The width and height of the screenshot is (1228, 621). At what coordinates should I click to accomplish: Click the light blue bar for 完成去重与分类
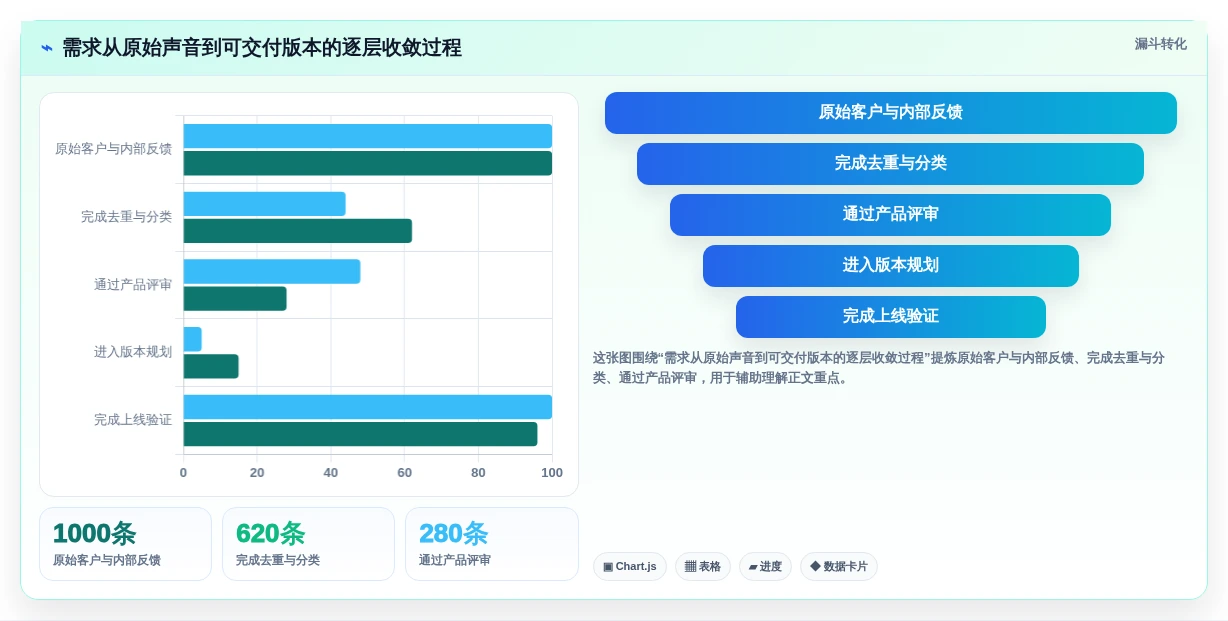click(264, 204)
